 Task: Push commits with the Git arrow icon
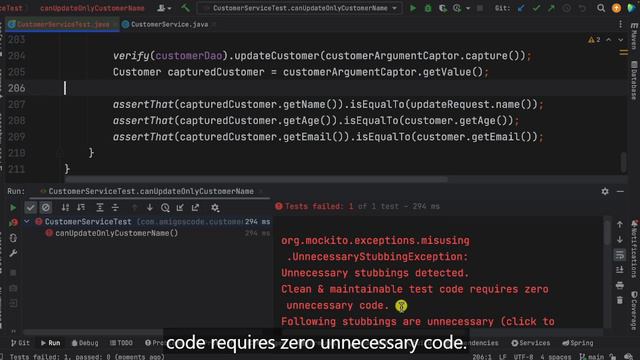(551, 8)
